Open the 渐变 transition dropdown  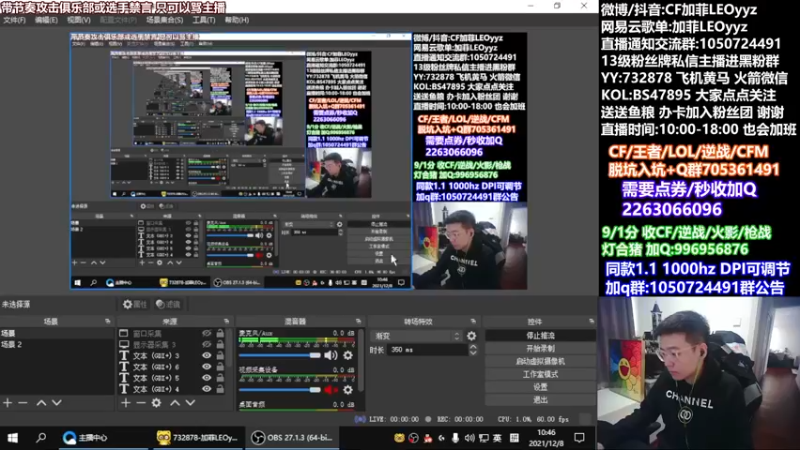click(x=417, y=336)
